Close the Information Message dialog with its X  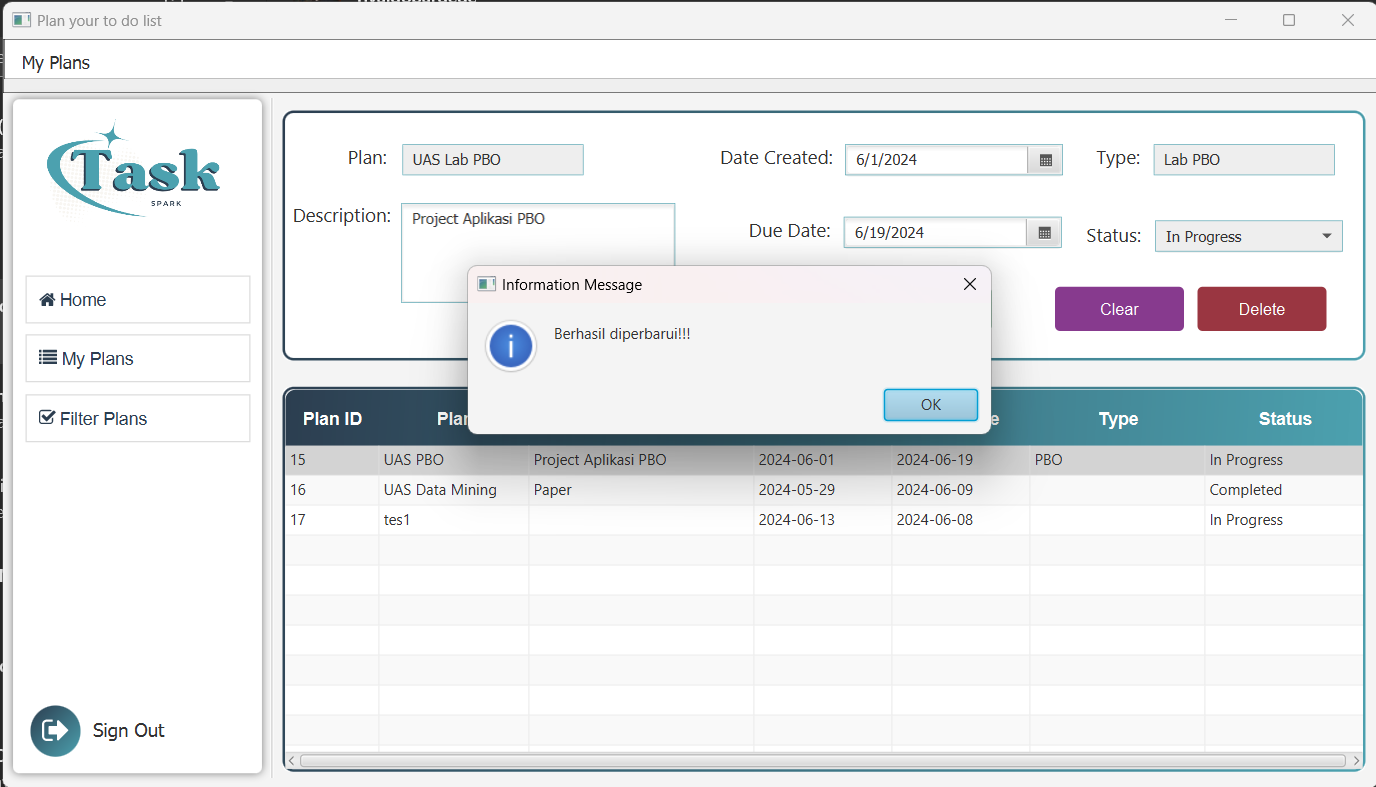click(969, 285)
